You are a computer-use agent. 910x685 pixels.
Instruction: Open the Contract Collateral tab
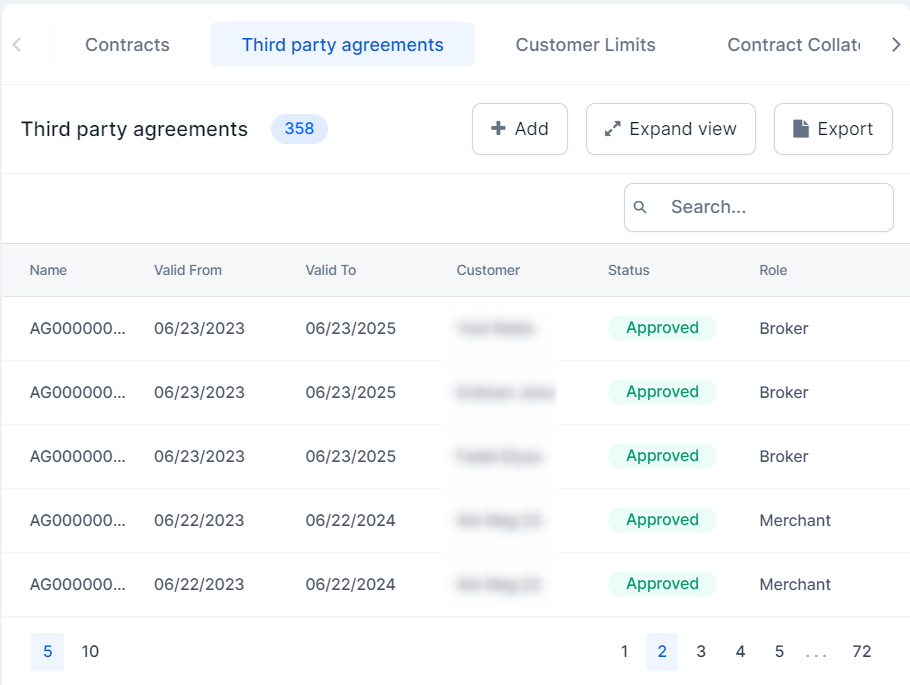click(x=792, y=45)
